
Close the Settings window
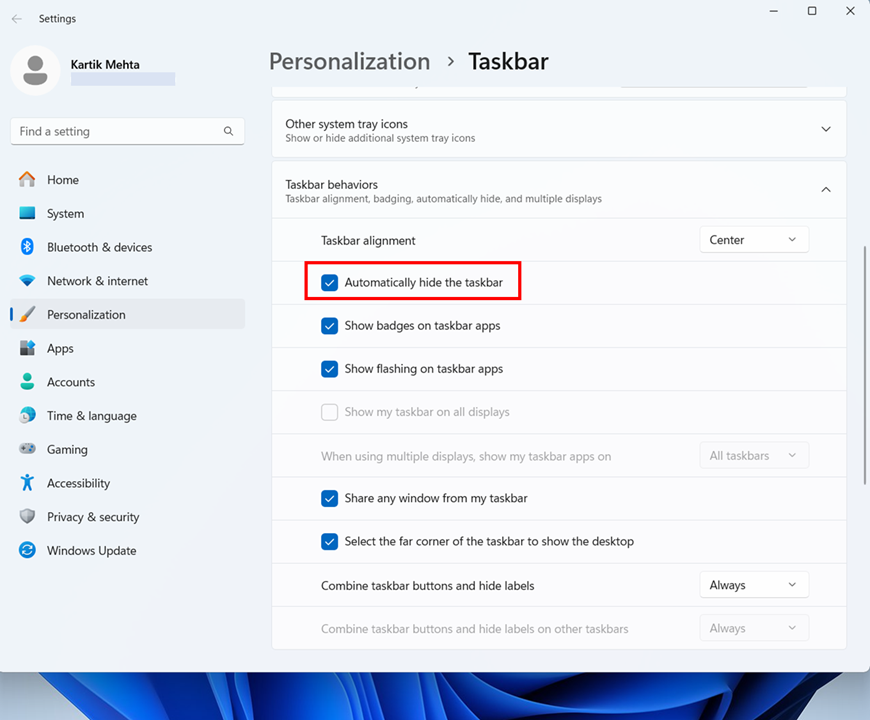850,11
